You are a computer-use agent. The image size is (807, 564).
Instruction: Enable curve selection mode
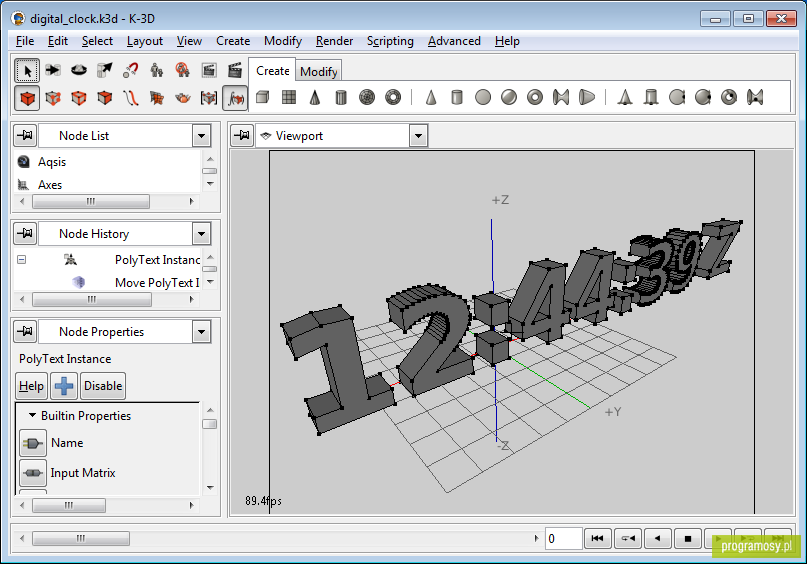click(x=130, y=98)
